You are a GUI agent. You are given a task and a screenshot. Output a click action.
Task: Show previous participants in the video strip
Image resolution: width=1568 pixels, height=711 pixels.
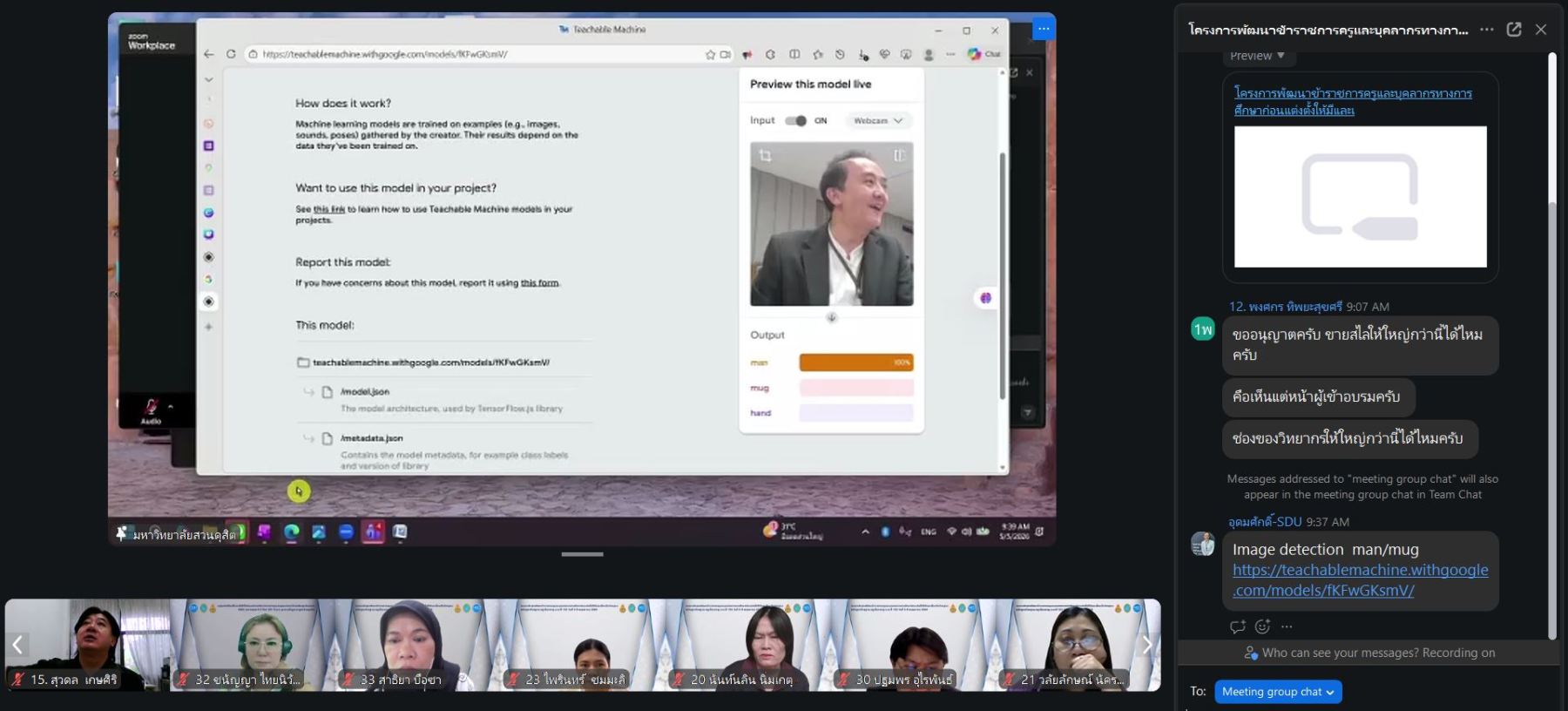tap(17, 645)
